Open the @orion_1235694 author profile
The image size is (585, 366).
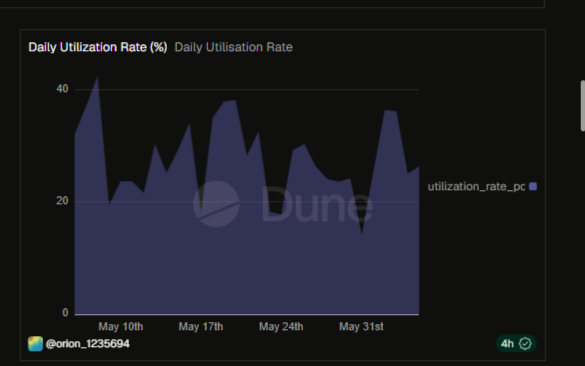pos(88,344)
